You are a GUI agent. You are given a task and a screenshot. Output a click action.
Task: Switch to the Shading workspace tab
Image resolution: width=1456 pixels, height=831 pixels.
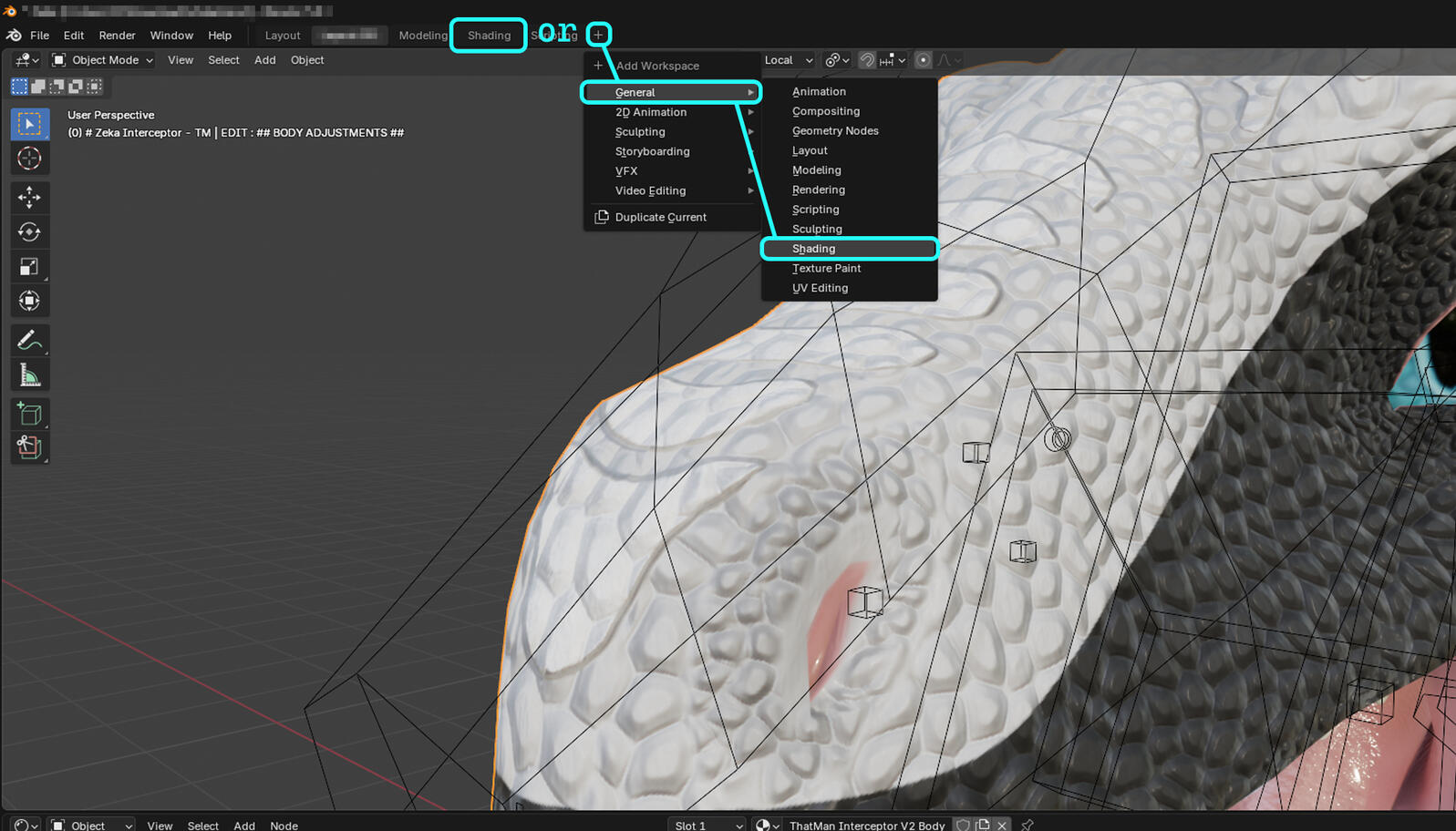489,36
